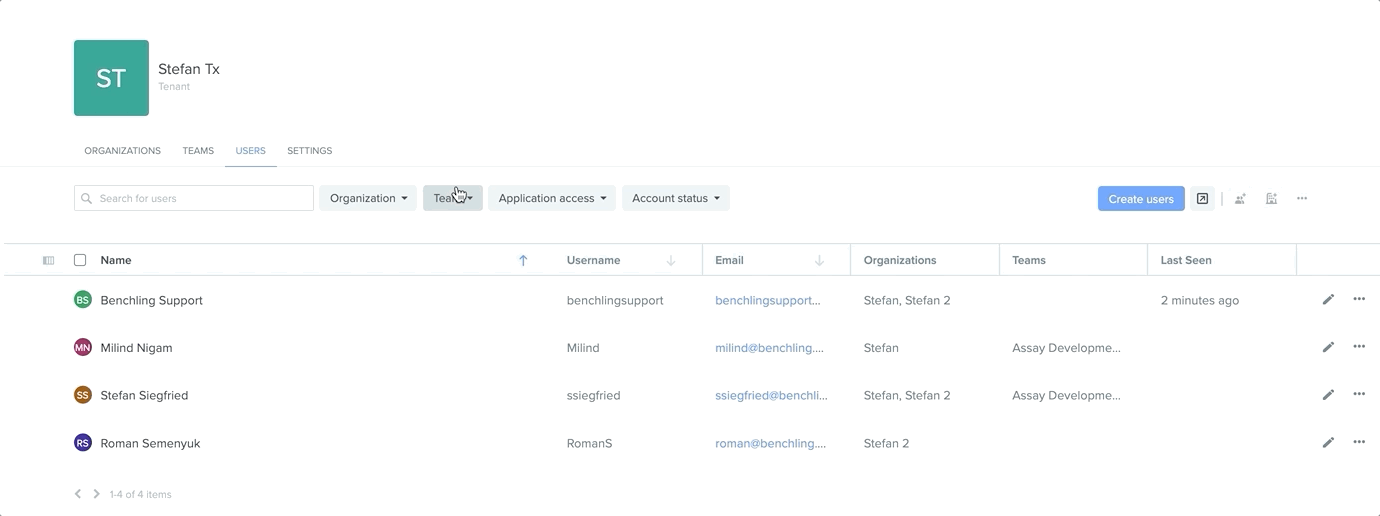Click 'Stefan' organization in Milind row
1380x516 pixels.
(x=881, y=348)
